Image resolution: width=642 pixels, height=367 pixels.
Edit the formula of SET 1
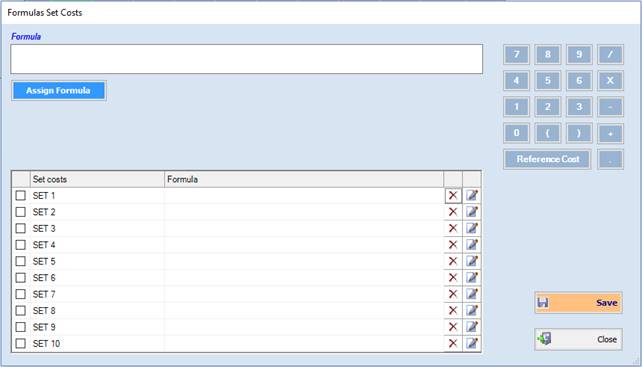click(472, 195)
